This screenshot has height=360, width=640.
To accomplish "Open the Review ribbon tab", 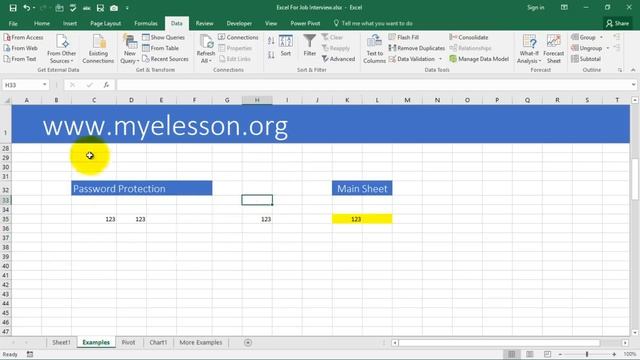I will pos(204,24).
